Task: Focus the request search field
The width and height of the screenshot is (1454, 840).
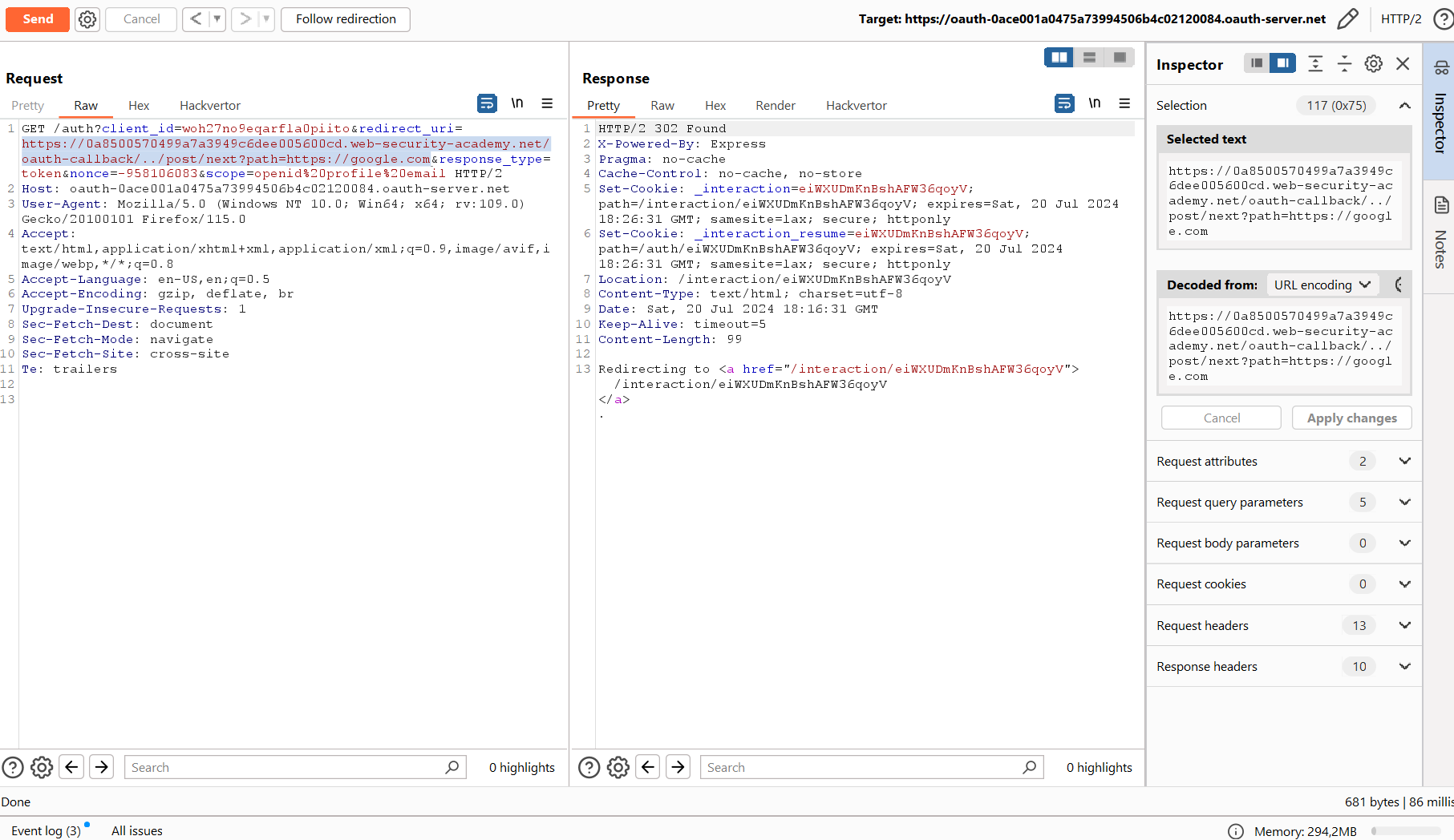Action: click(295, 767)
